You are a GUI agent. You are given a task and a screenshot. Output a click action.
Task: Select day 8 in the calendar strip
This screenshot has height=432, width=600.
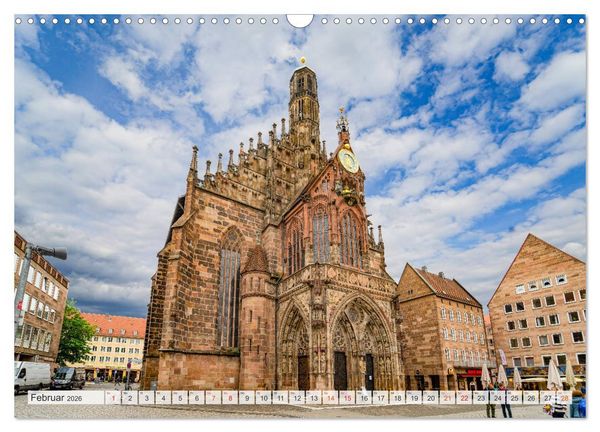[x=230, y=398]
